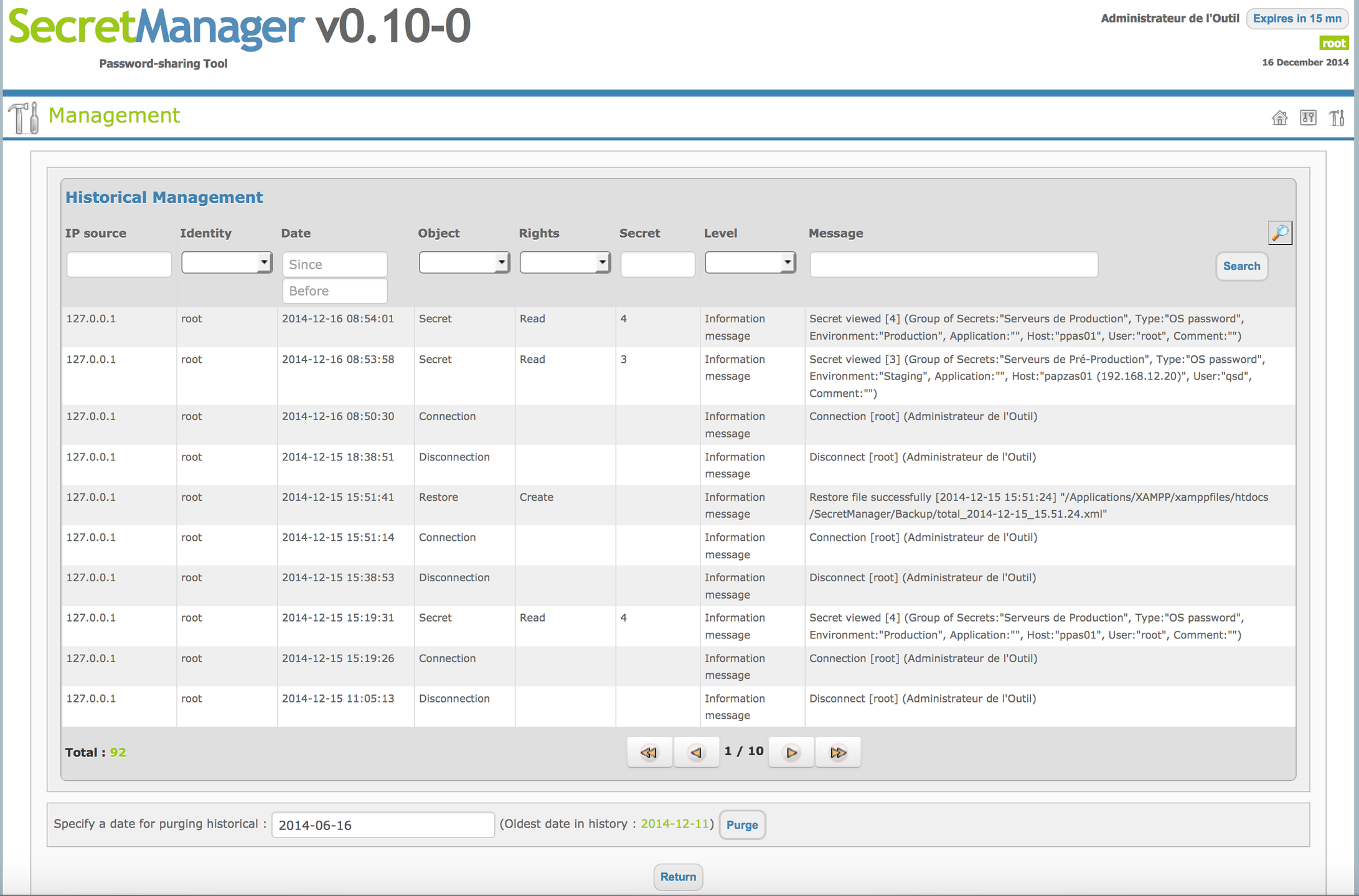Click the IP source filter field
Image resolution: width=1359 pixels, height=896 pixels.
(x=119, y=264)
